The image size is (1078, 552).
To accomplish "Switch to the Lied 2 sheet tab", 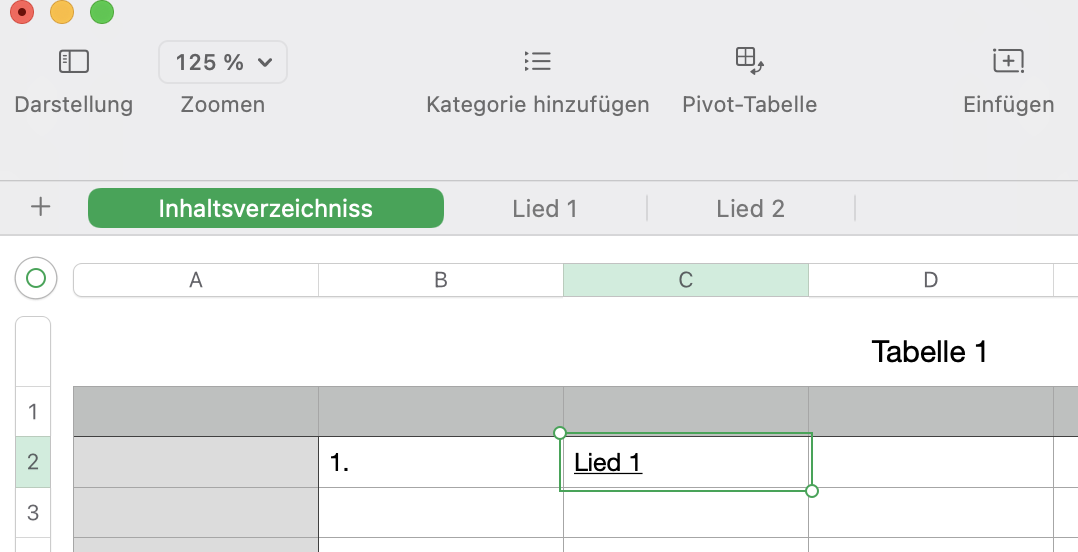I will click(x=750, y=208).
